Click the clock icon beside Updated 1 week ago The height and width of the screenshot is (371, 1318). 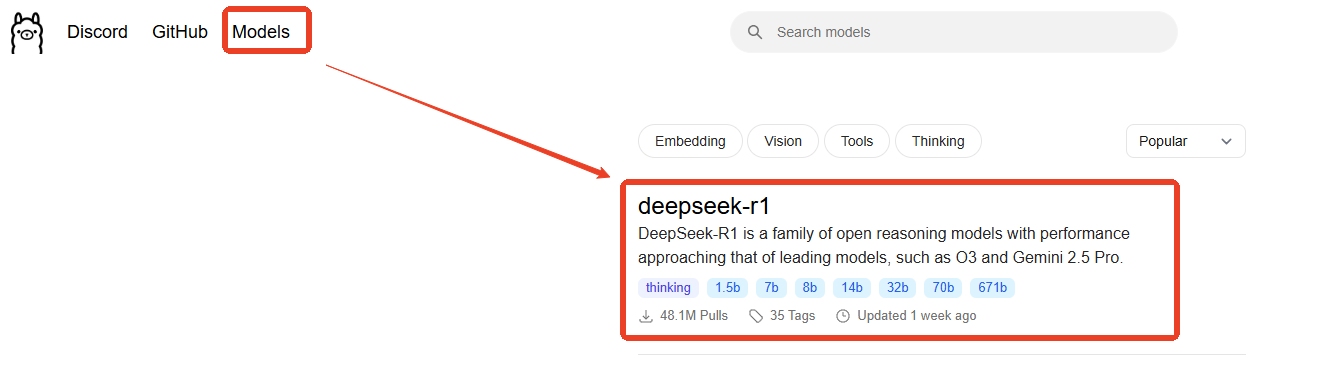click(x=843, y=316)
